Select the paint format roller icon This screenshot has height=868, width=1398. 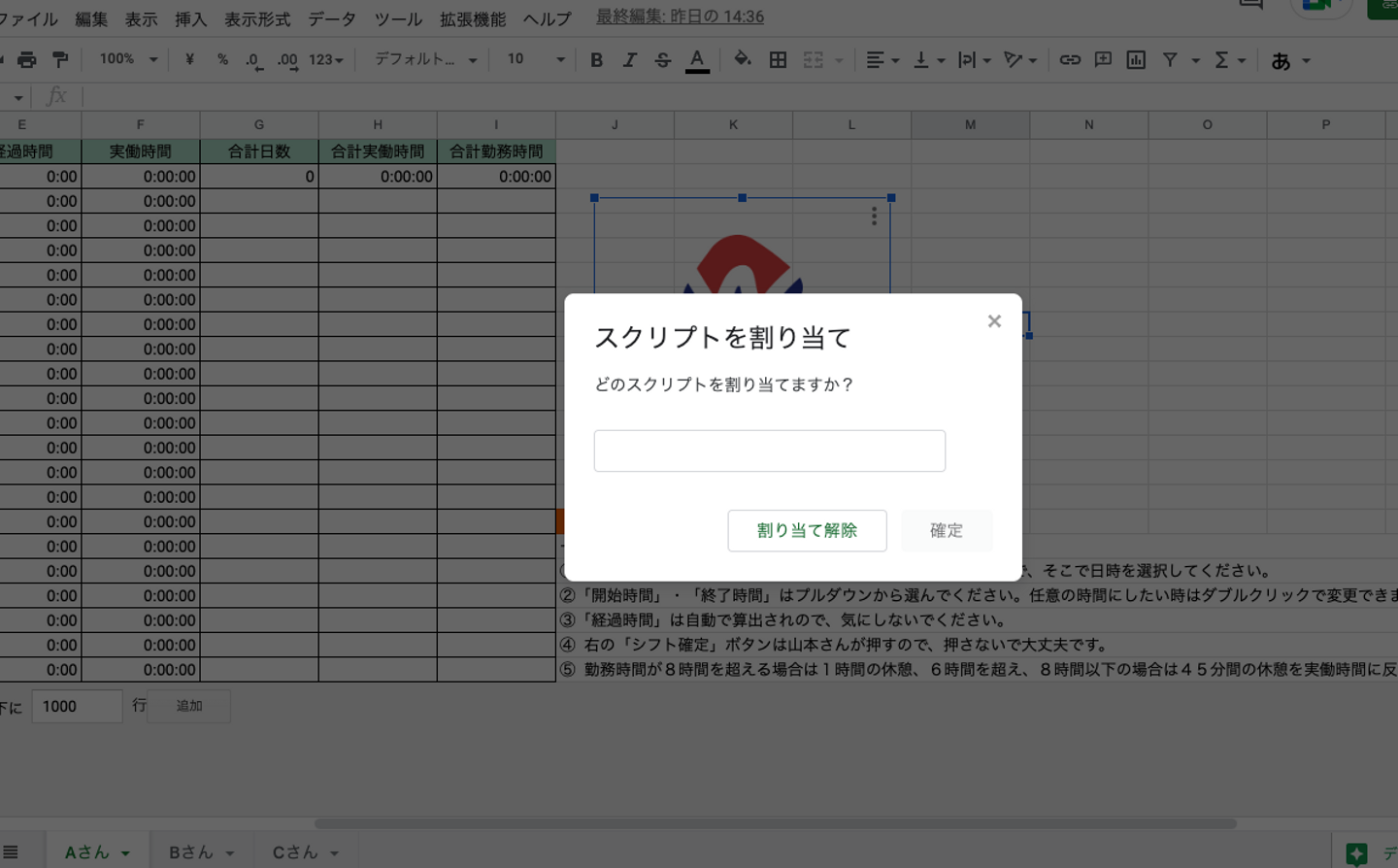point(60,60)
